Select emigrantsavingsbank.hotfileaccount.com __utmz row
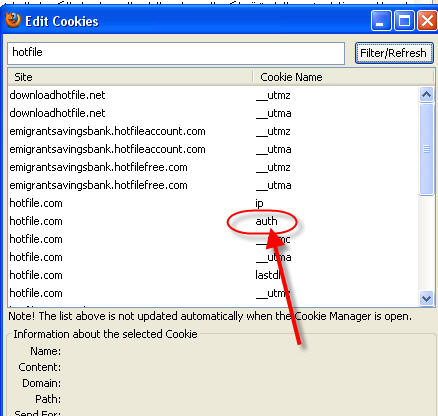The image size is (438, 416). [213, 131]
